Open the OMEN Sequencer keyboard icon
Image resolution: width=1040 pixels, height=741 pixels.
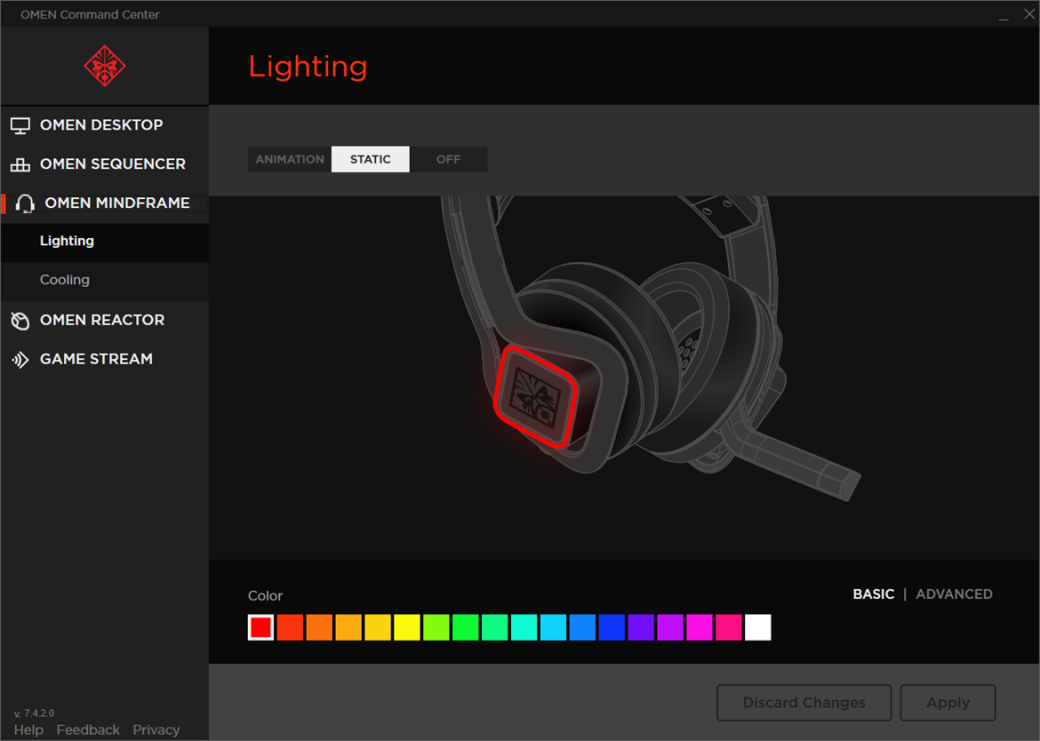[20, 165]
